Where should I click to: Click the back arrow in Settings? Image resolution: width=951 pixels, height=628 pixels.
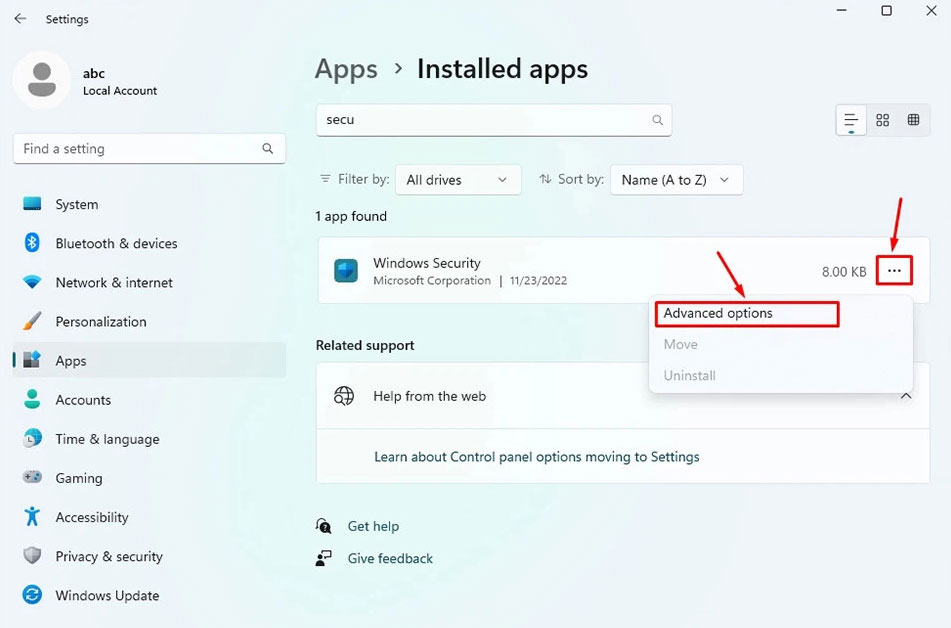pyautogui.click(x=19, y=17)
